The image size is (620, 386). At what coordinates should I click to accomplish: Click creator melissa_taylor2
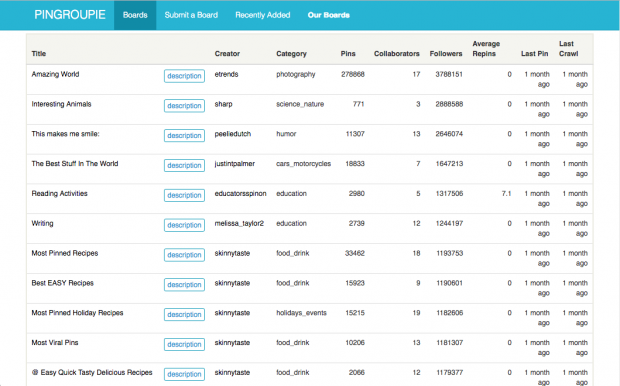(239, 223)
